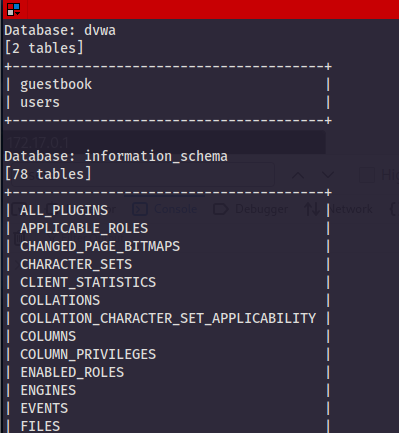Click the ENGINES table entry

point(48,390)
